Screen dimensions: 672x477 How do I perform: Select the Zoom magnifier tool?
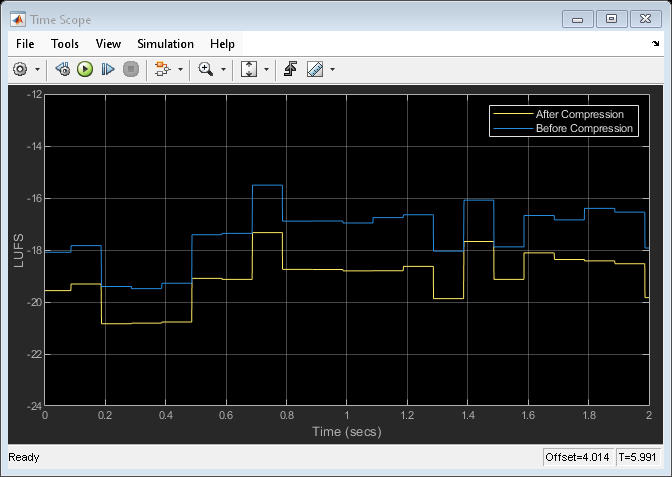(x=206, y=69)
